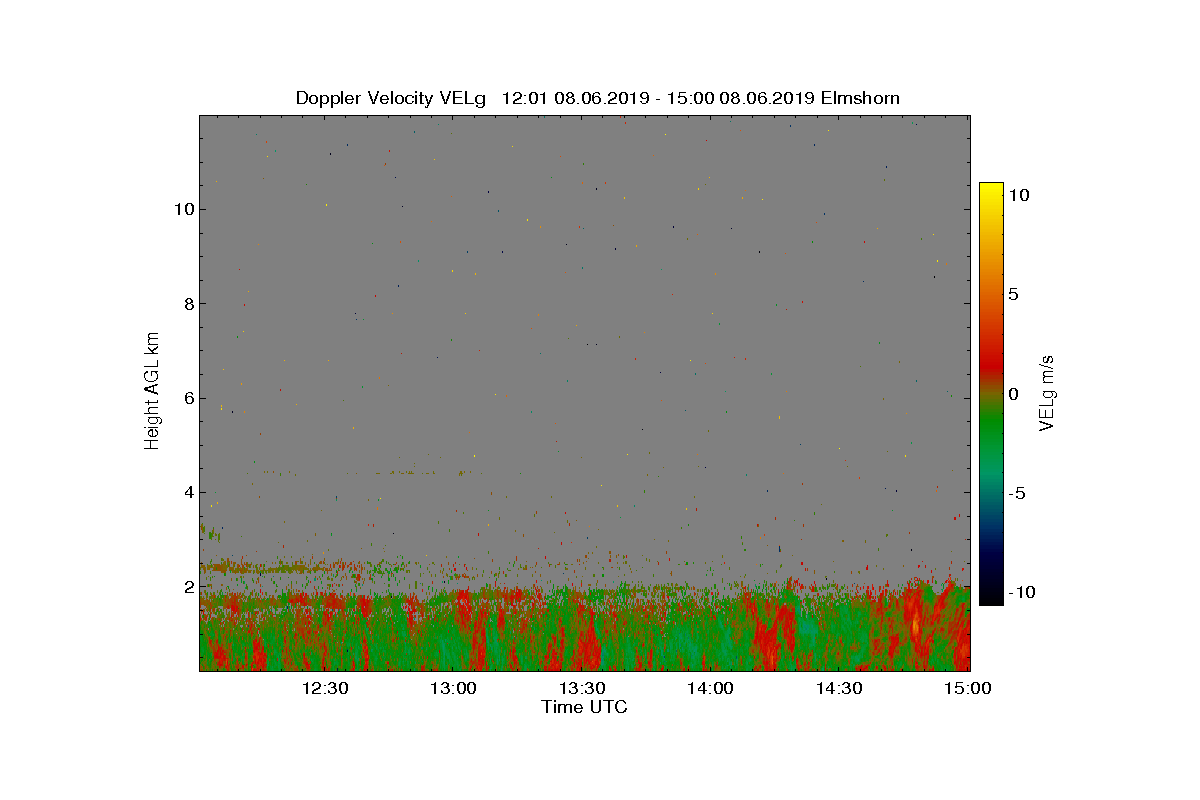Screen dimensions: 1200x800
Task: Click the 'VELg m/s' colorbar title
Action: [1047, 393]
